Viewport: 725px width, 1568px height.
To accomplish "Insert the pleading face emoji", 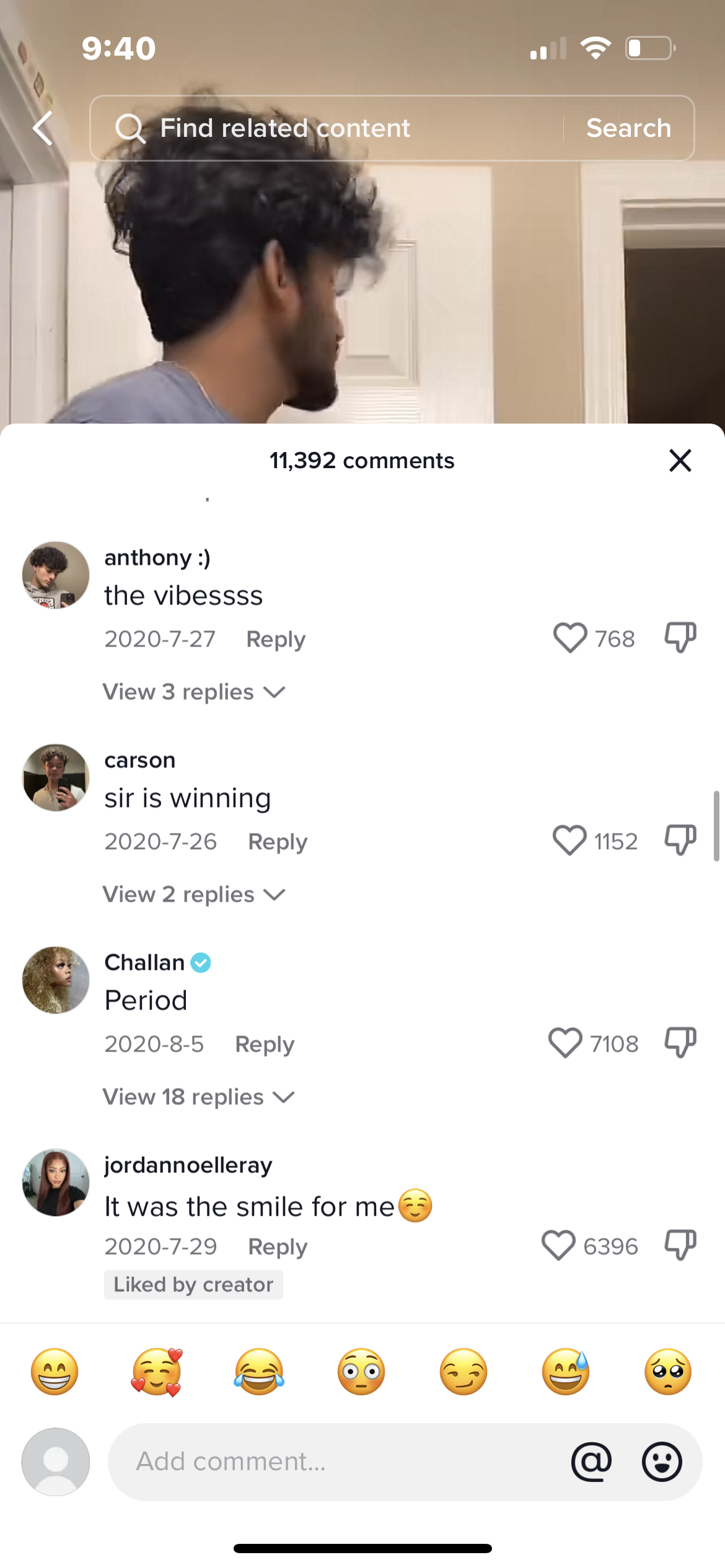I will 668,1372.
